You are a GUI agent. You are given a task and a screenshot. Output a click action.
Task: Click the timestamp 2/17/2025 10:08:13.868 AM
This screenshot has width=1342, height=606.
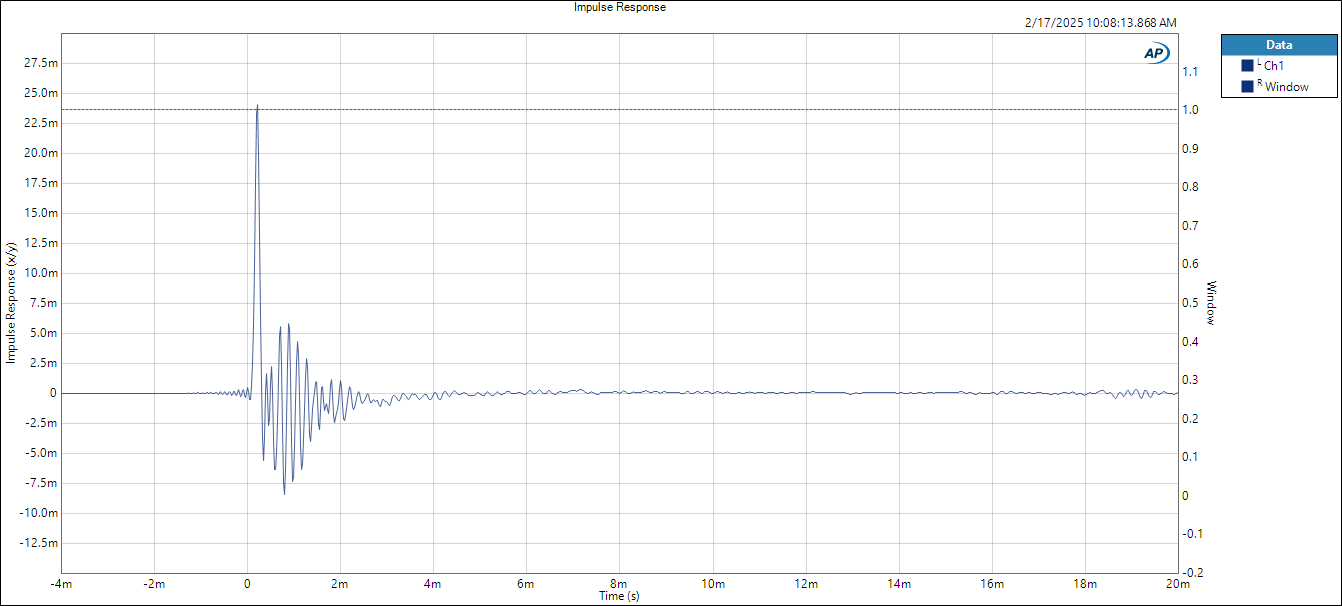1101,22
